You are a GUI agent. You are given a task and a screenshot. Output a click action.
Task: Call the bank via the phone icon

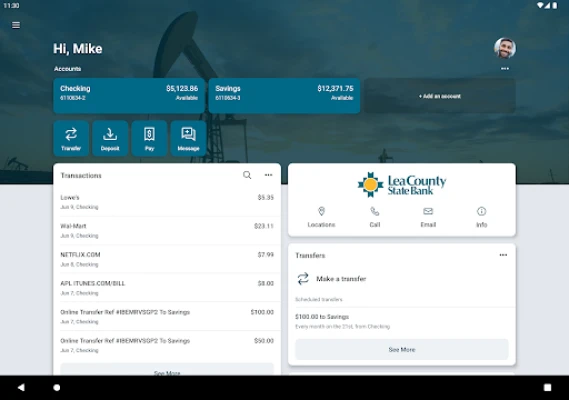pyautogui.click(x=374, y=217)
